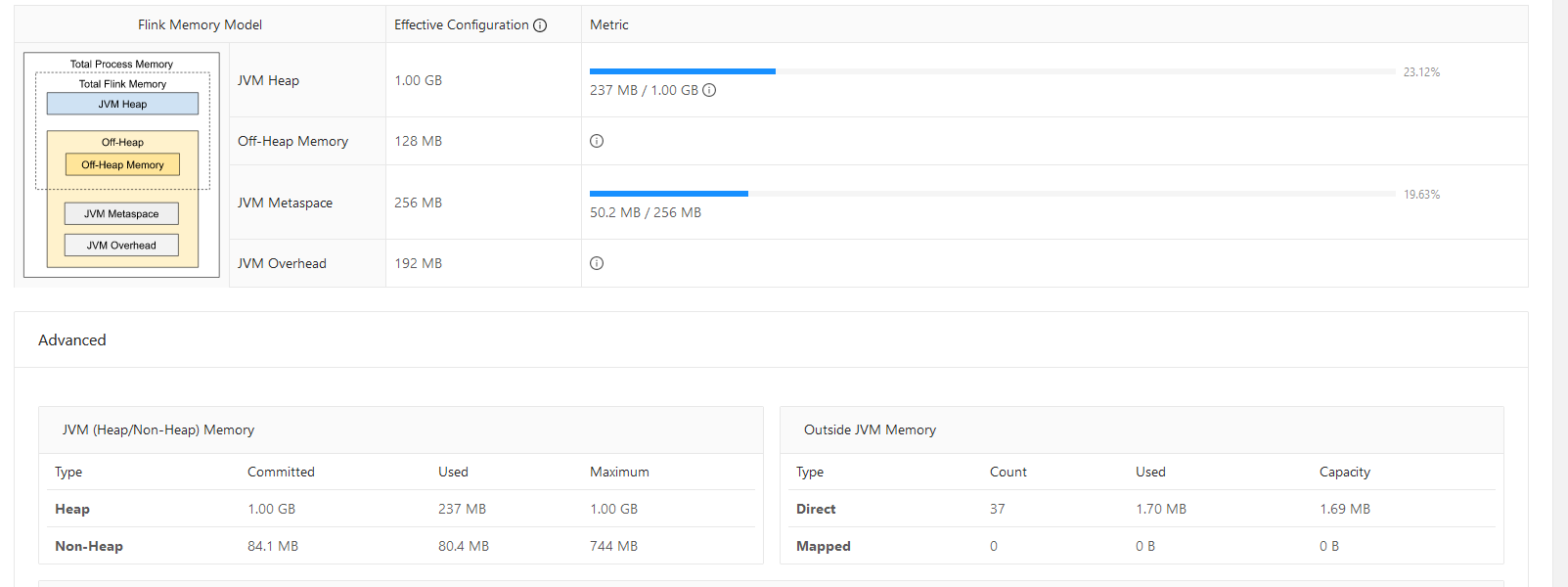Click Total Process Memory label in diagram

pyautogui.click(x=121, y=64)
